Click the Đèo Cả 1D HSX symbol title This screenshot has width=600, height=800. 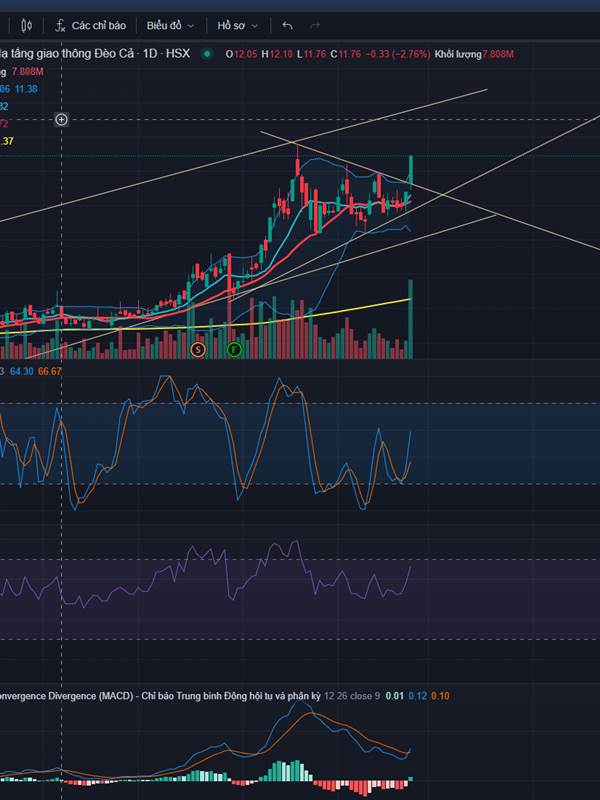(x=95, y=54)
